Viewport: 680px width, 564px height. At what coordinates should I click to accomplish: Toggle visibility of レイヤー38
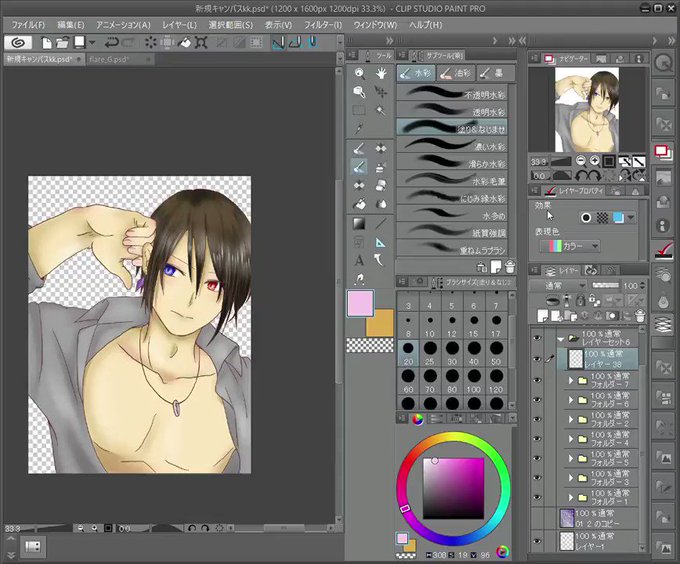tap(537, 359)
